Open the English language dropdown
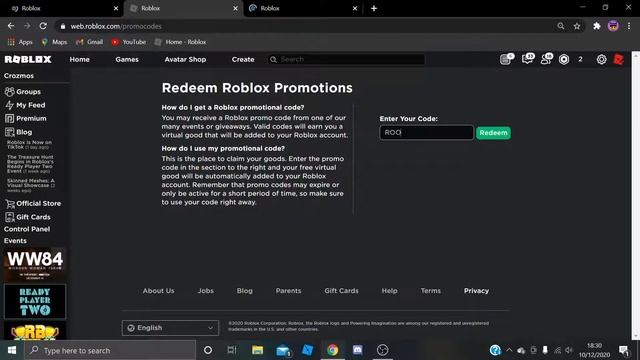Screen dimensions: 640x360 click(170, 328)
